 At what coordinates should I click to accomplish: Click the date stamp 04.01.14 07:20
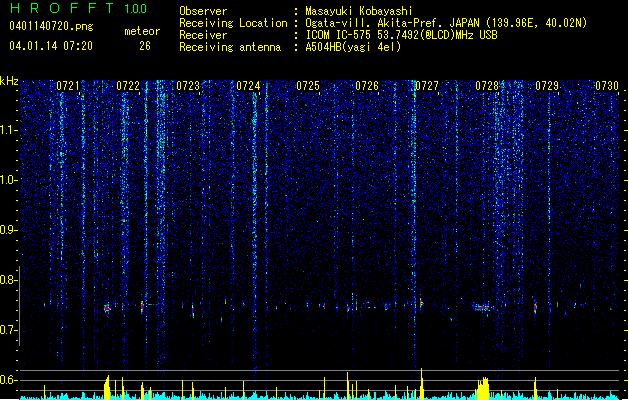pyautogui.click(x=51, y=46)
